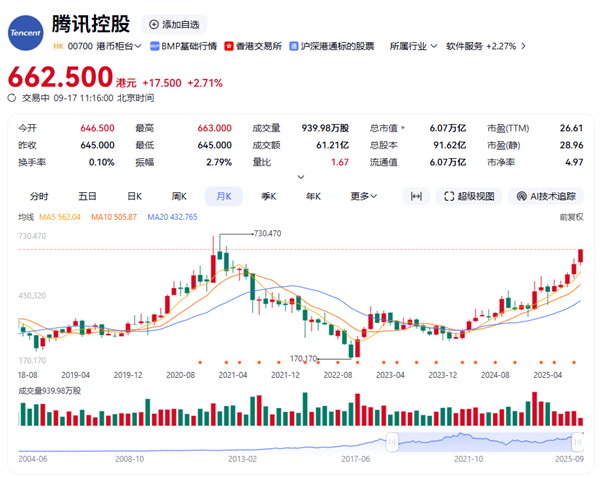This screenshot has width=600, height=478.
Task: Select the 日K daily candlestick tab
Action: 133,196
